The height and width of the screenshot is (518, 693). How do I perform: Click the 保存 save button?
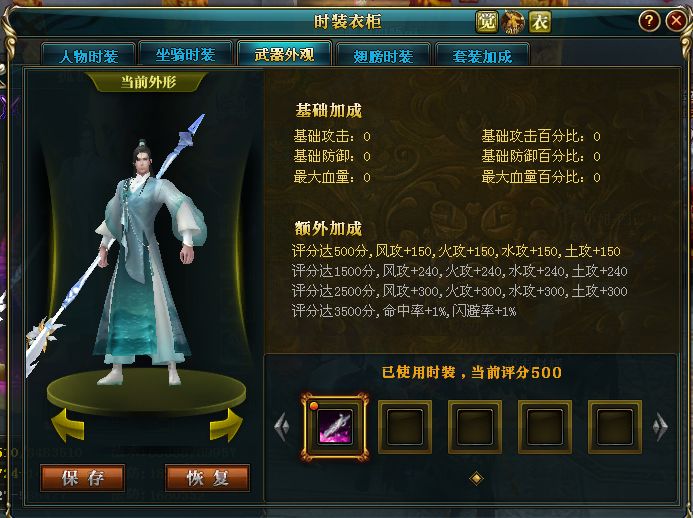(83, 478)
